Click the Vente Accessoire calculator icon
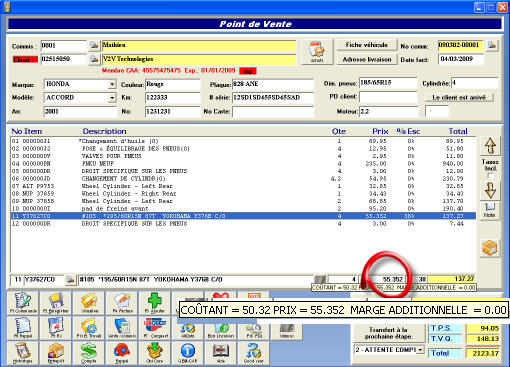This screenshot has width=510, height=367. pos(122,328)
